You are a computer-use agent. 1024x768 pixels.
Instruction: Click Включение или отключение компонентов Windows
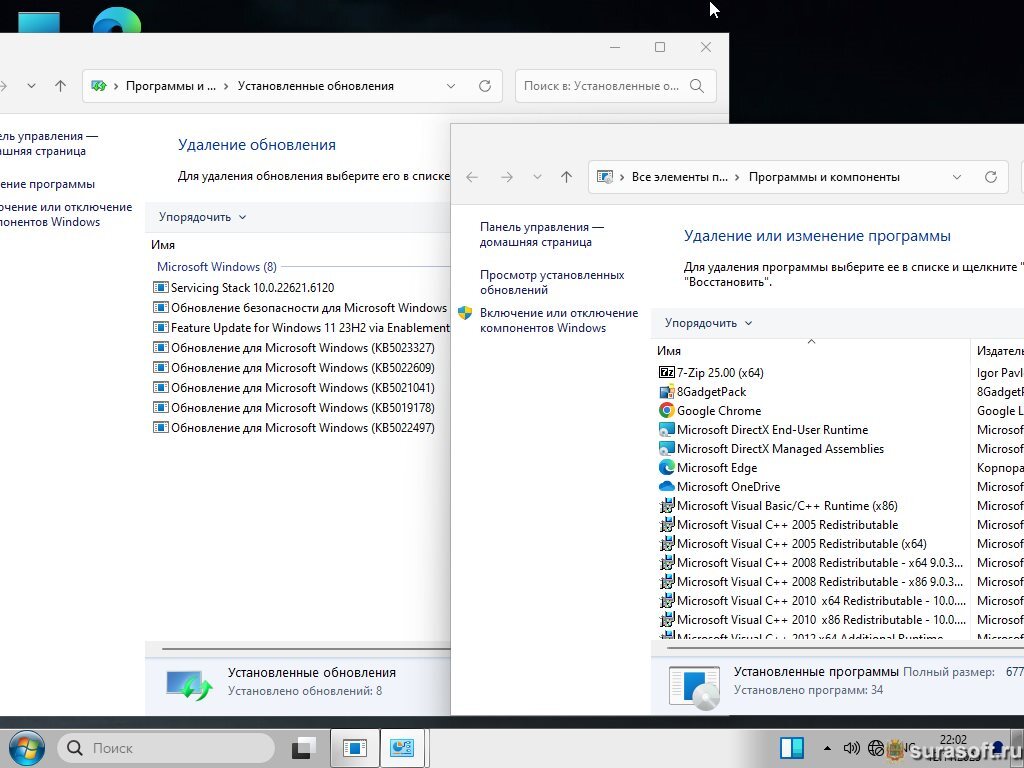(x=558, y=320)
